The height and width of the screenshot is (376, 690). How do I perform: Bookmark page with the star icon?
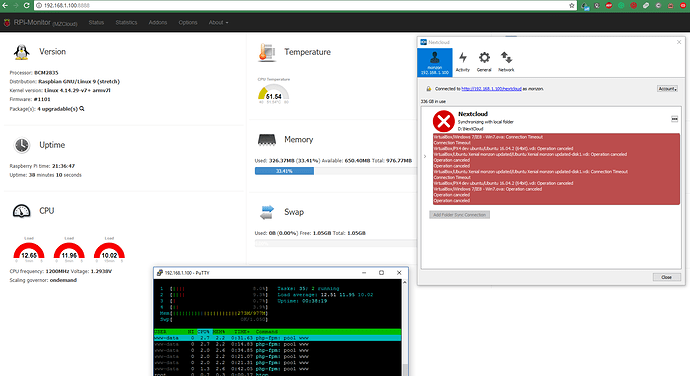572,5
